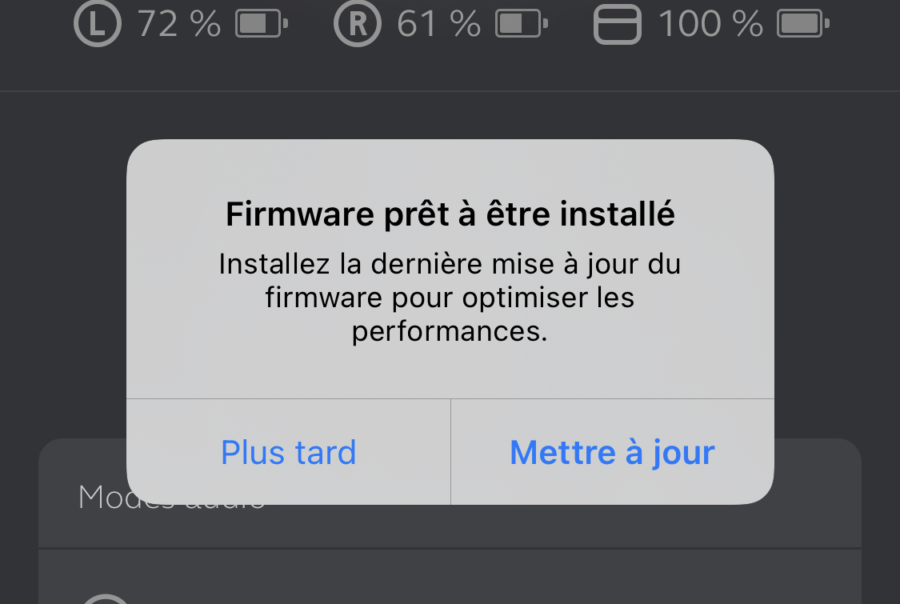This screenshot has width=900, height=604.
Task: Tap the right earbud battery icon
Action: [521, 24]
